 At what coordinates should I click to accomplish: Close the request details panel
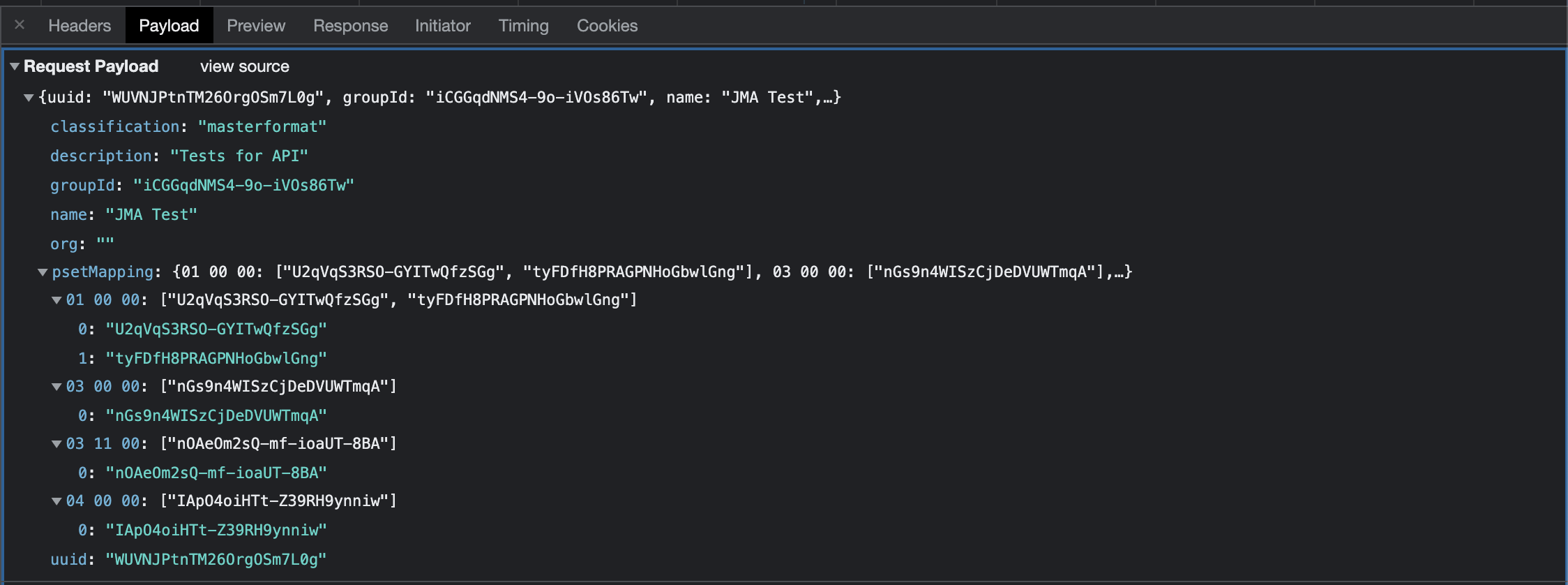[x=20, y=25]
